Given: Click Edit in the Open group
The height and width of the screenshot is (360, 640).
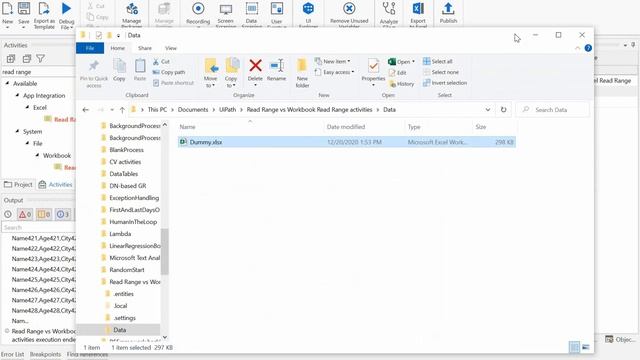Looking at the screenshot, I should click(x=398, y=73).
